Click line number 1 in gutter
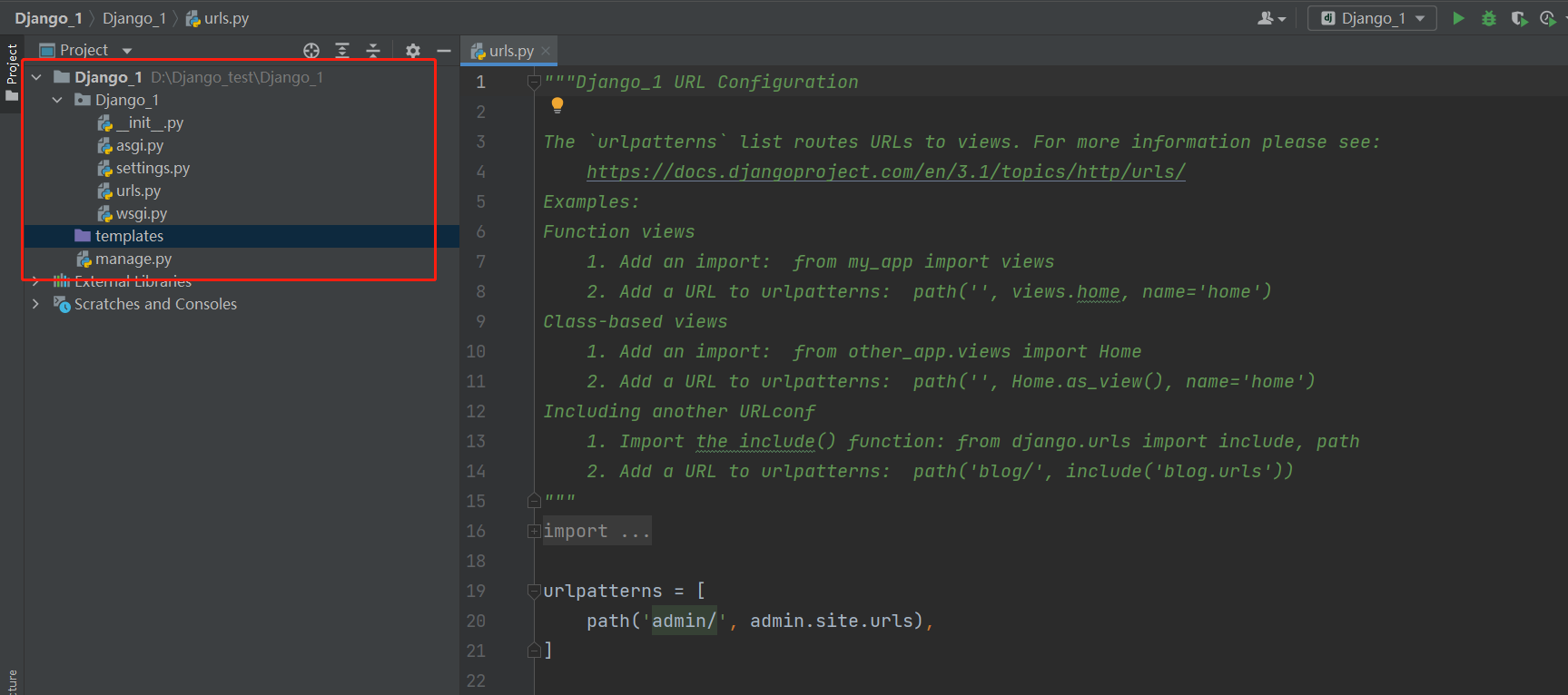Viewport: 1568px width, 695px height. (481, 82)
